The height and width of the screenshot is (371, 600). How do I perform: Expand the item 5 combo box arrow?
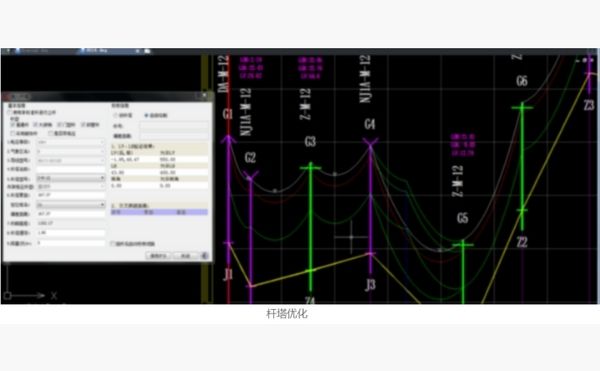[x=102, y=178]
